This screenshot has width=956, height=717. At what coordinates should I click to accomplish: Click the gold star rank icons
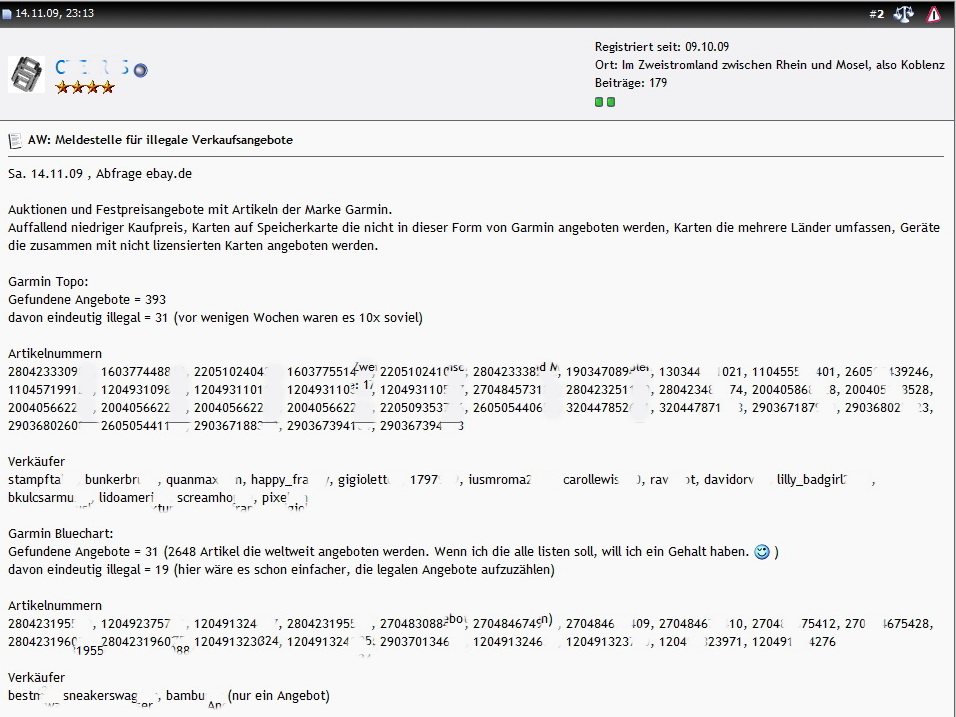tap(85, 88)
